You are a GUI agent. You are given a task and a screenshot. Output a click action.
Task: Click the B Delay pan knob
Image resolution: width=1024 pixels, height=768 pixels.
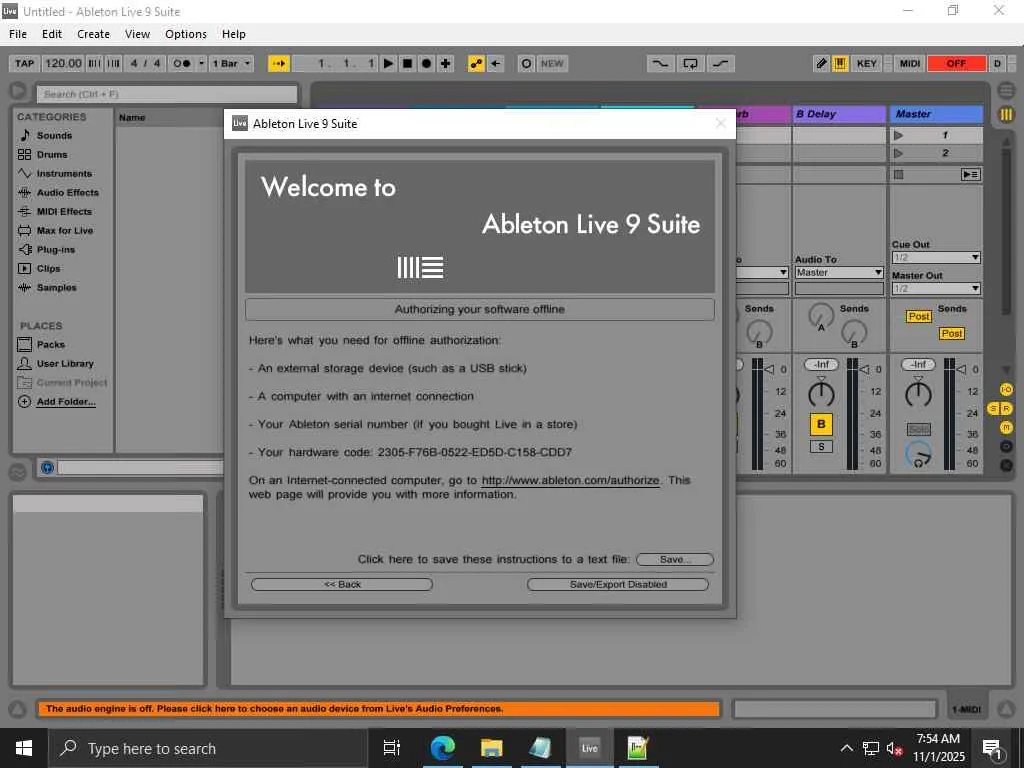821,394
